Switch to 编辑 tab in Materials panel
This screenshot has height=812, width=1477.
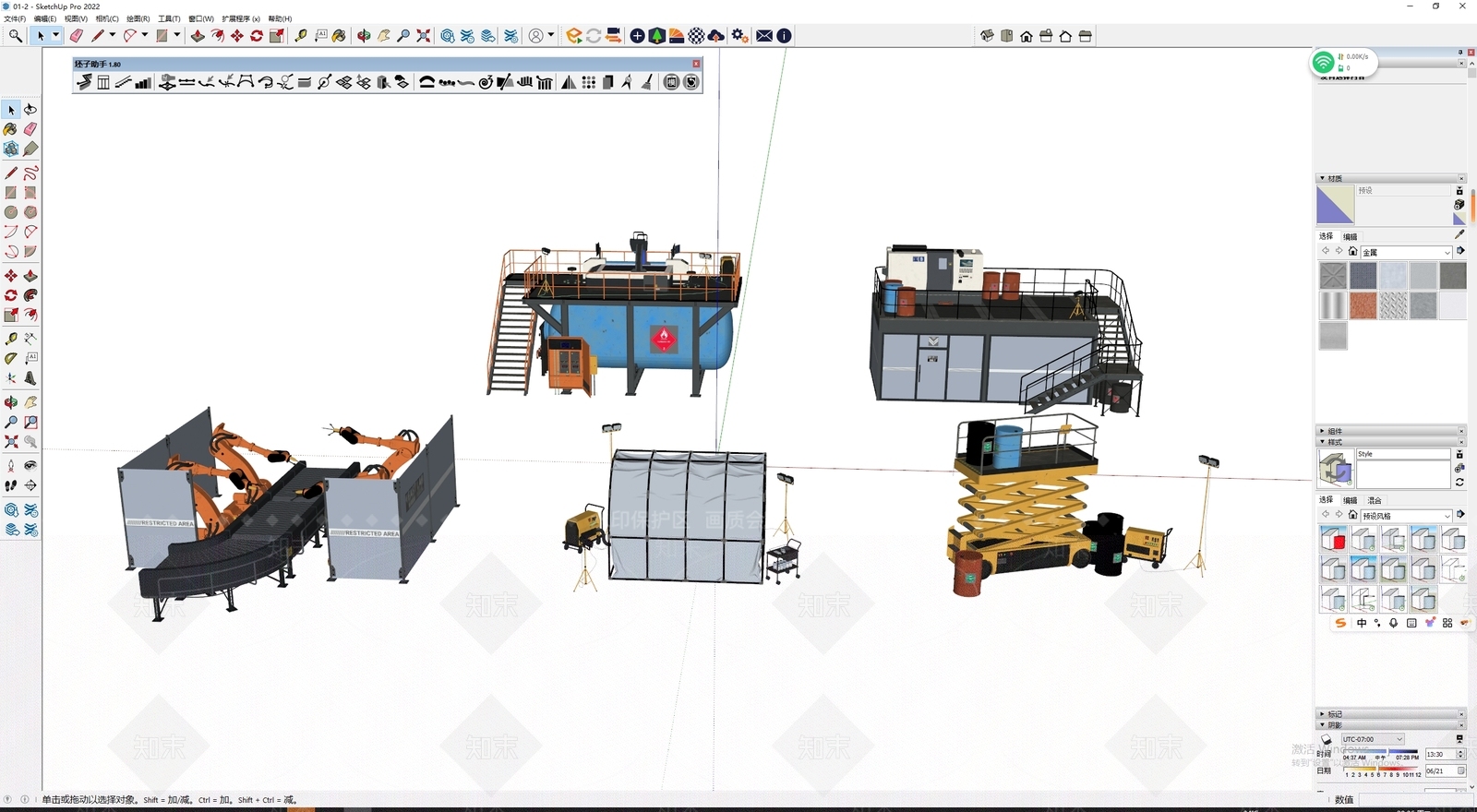[x=1350, y=236]
